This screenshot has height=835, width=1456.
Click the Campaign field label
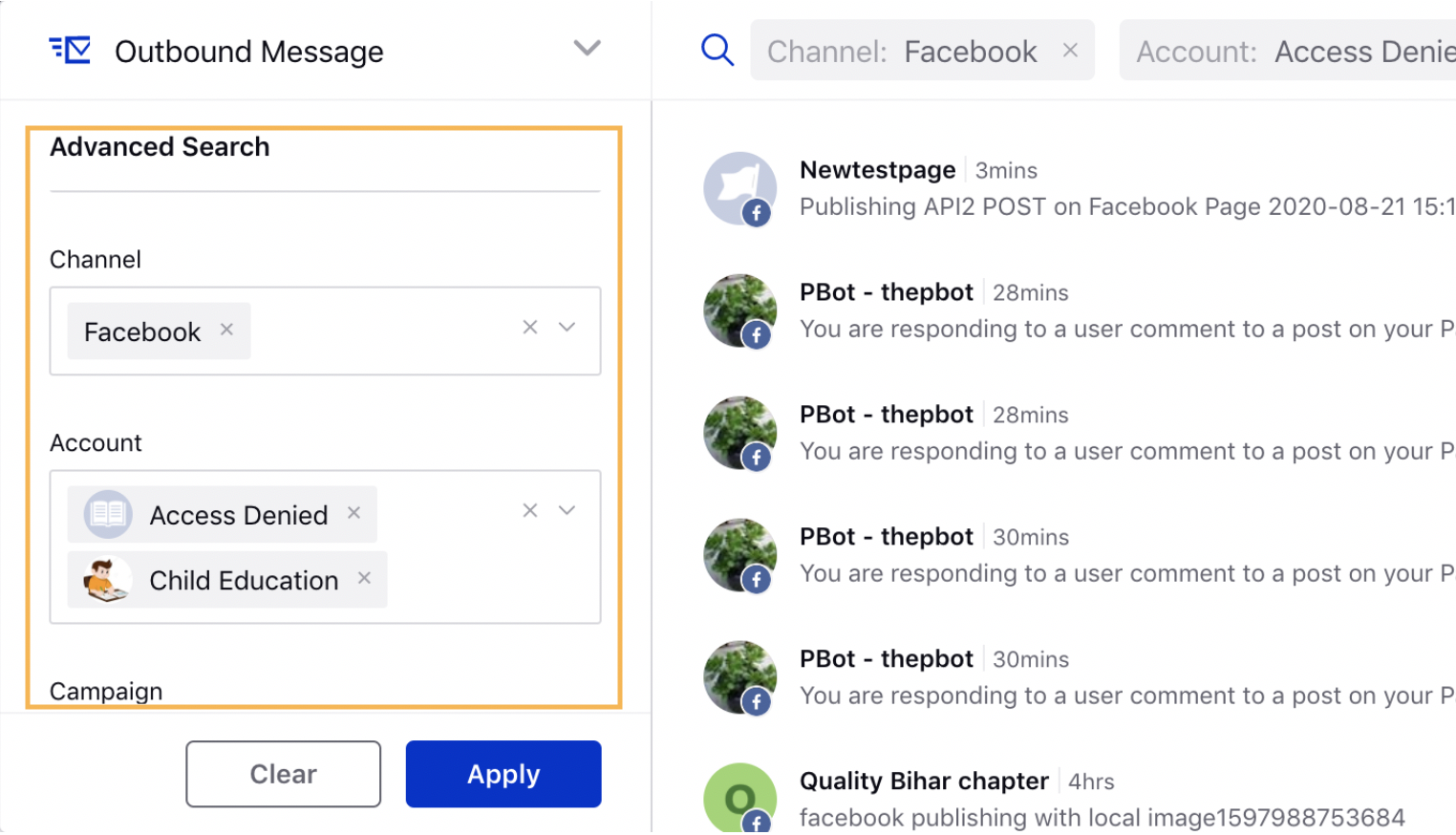[106, 691]
